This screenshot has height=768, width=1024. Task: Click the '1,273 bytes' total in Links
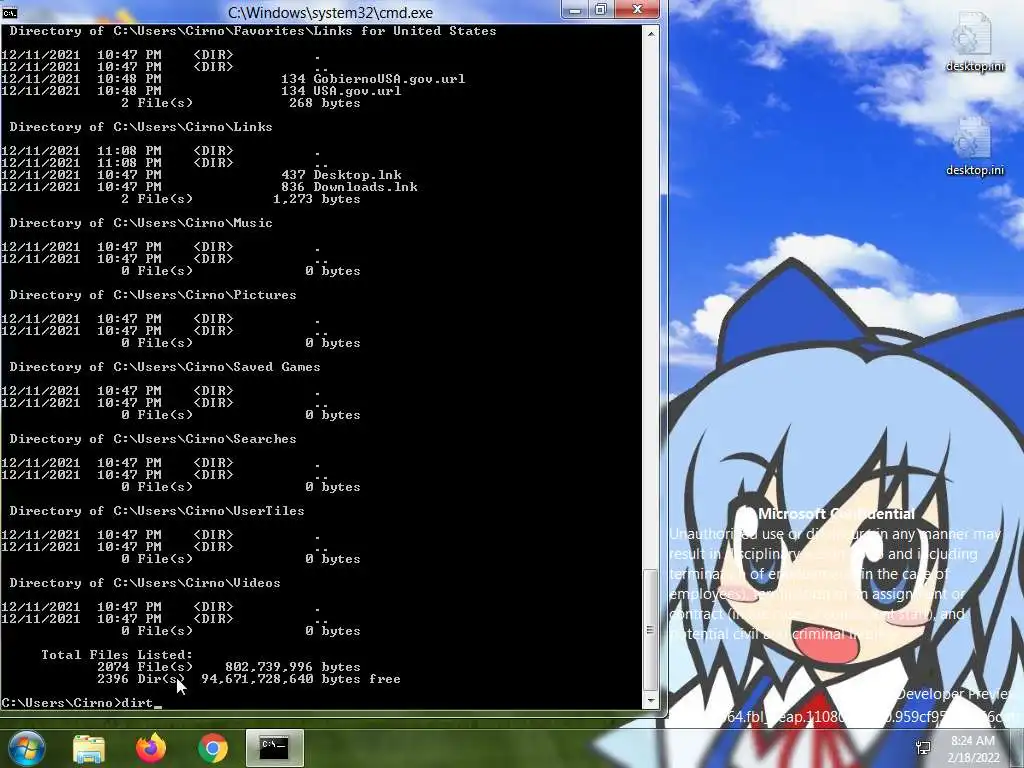(x=316, y=199)
